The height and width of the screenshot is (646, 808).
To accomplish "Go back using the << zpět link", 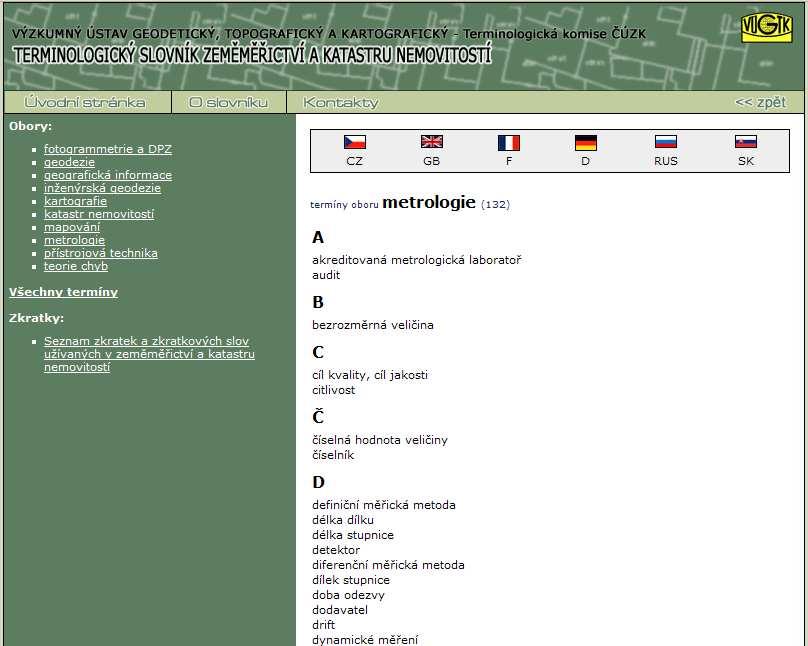I will [x=761, y=103].
